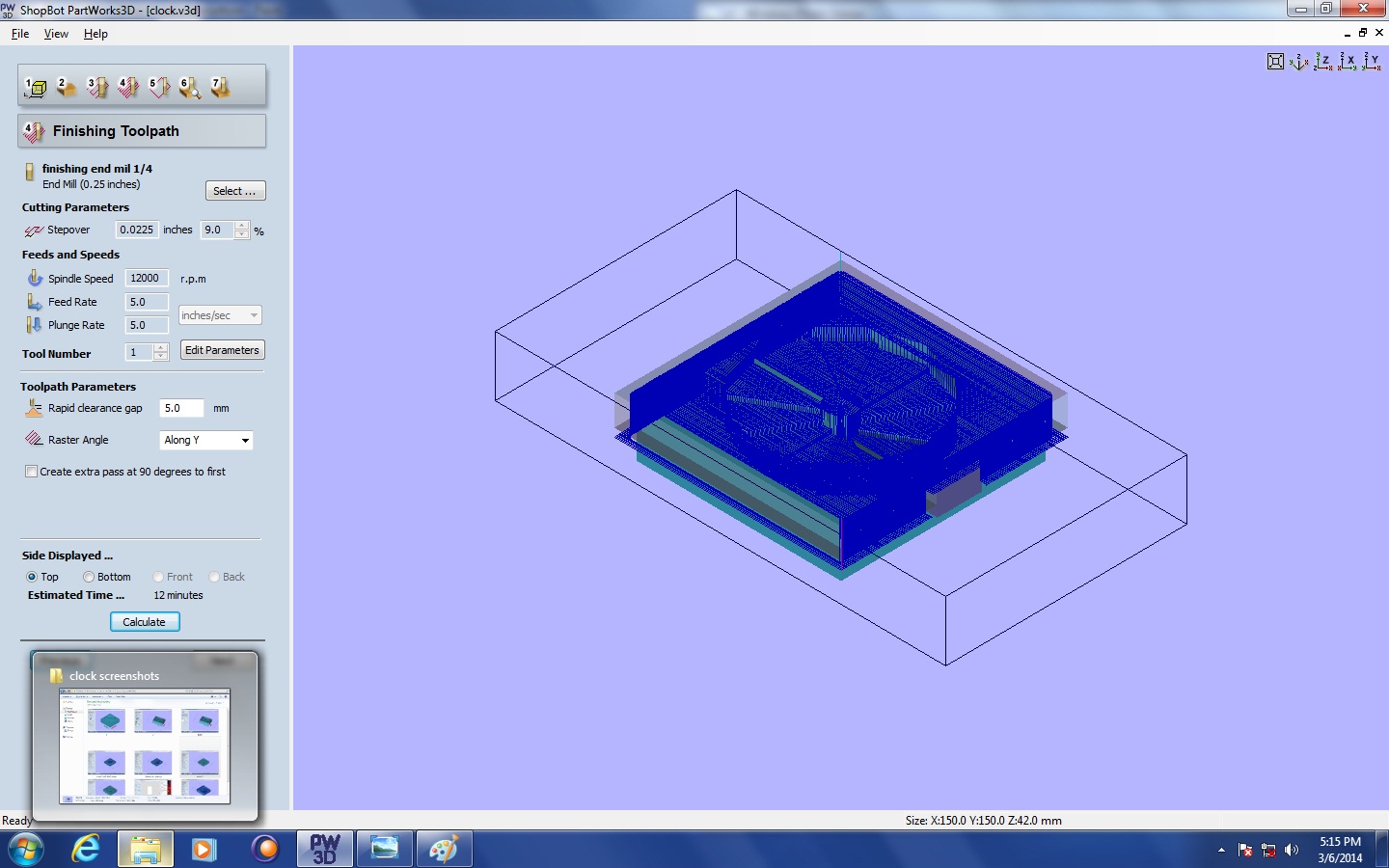Open the File menu
1389x868 pixels.
[x=20, y=34]
